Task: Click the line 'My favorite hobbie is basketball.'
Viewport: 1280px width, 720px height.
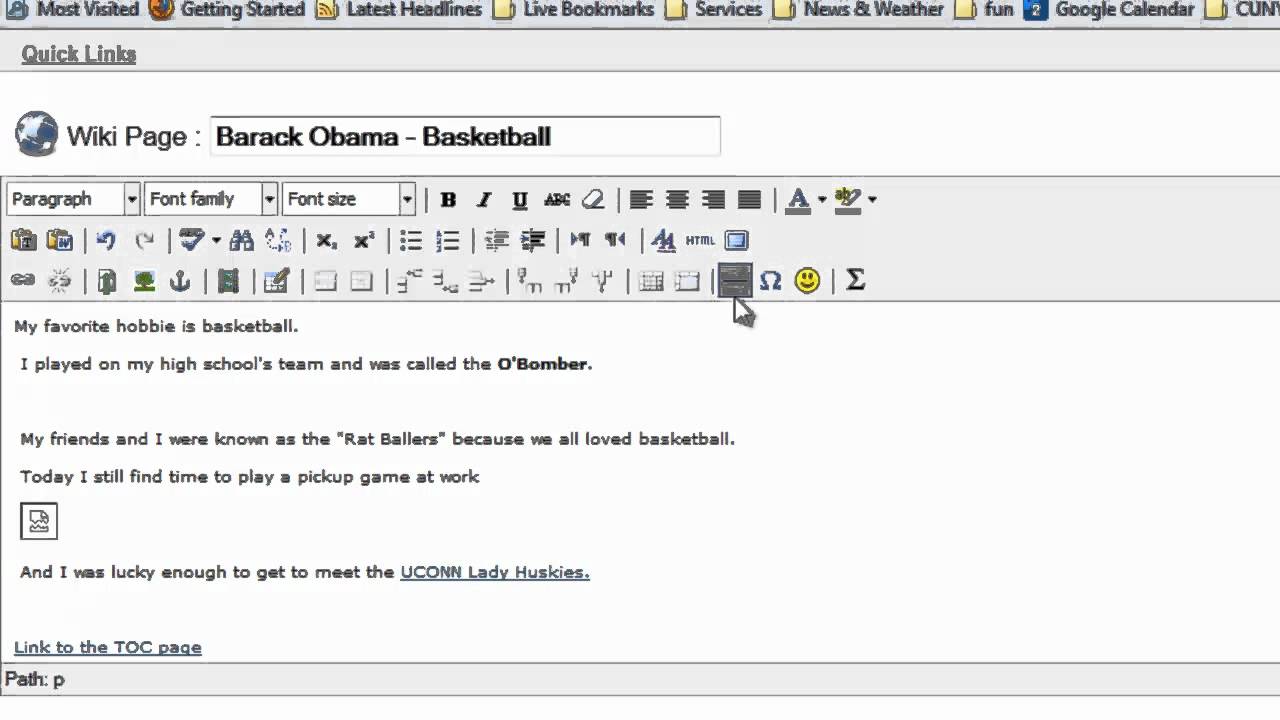Action: click(x=156, y=326)
